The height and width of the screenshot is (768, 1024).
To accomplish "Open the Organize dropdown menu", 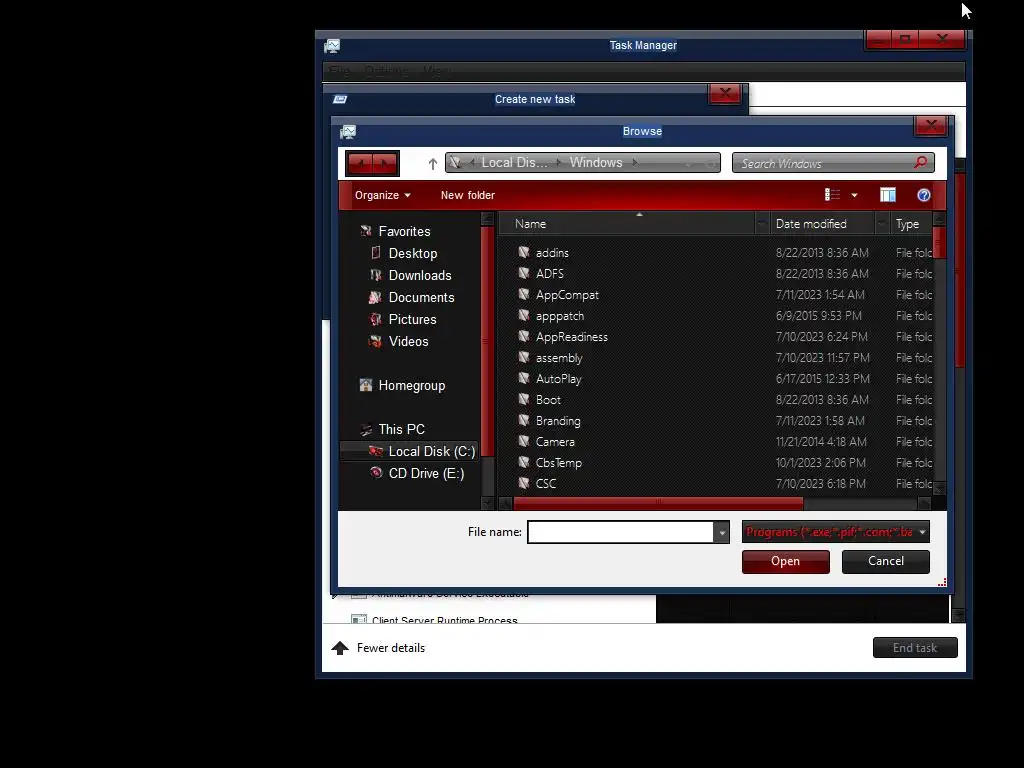I will click(383, 195).
